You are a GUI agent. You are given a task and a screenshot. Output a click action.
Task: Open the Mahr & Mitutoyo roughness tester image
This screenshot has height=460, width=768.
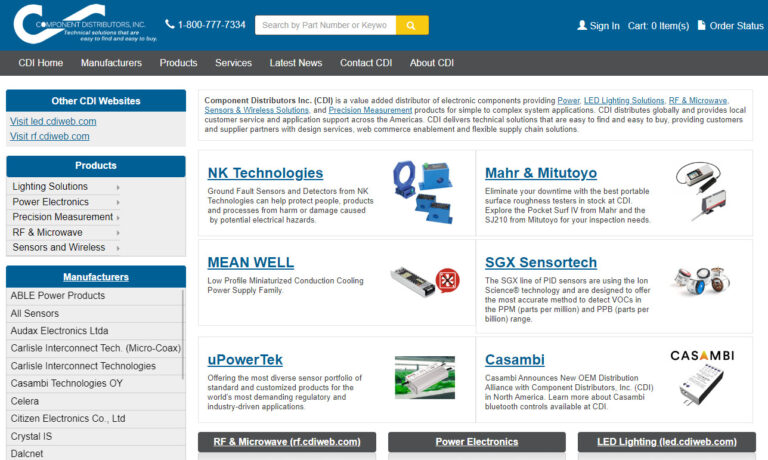pyautogui.click(x=701, y=191)
